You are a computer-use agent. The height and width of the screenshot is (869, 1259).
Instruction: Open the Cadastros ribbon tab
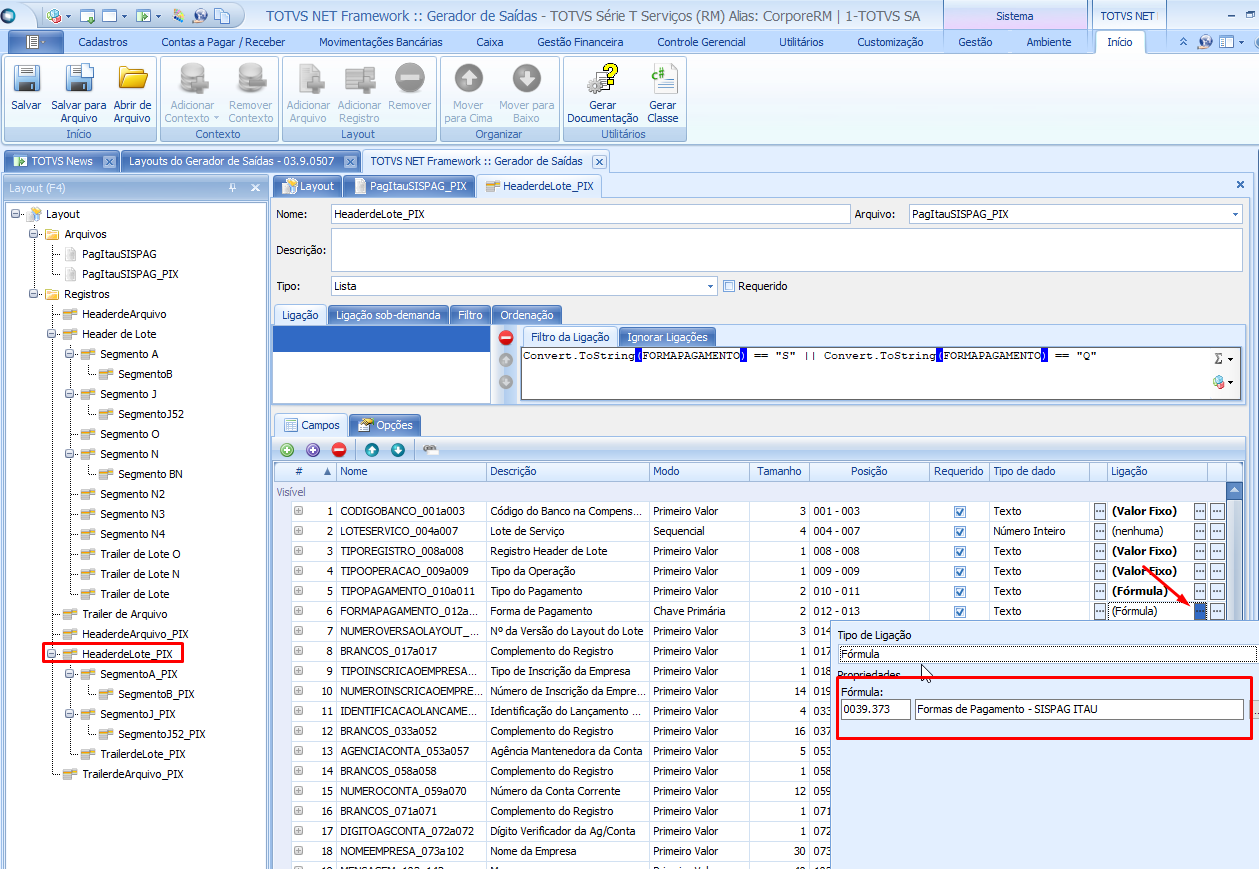pyautogui.click(x=103, y=42)
